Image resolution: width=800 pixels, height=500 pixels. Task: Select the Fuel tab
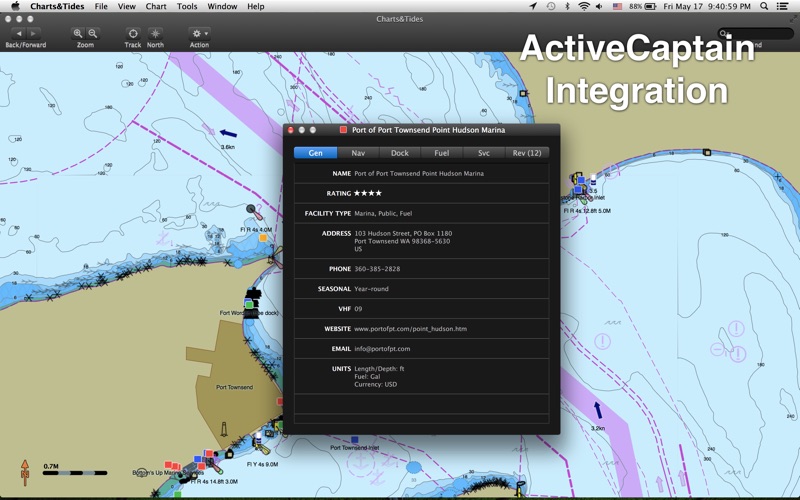[x=442, y=153]
